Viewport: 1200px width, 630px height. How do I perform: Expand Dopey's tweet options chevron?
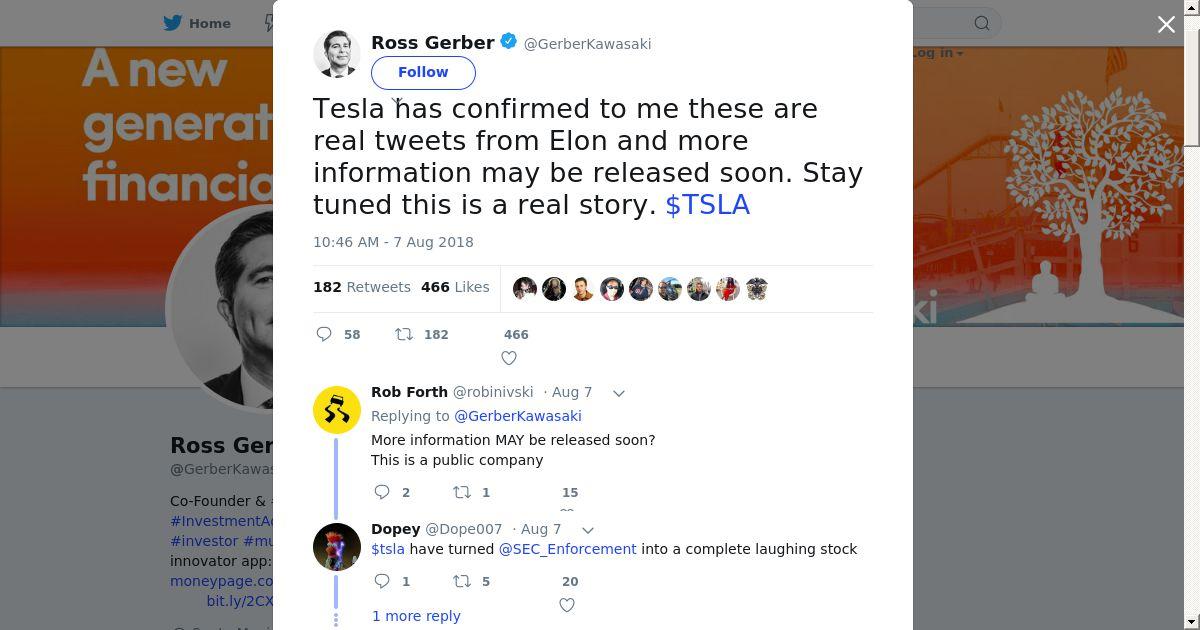tap(588, 530)
